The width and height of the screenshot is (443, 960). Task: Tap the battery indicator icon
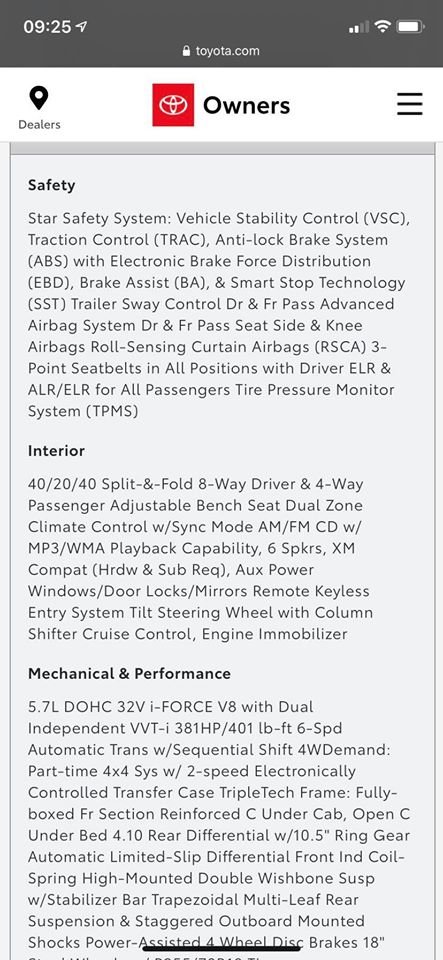410,26
